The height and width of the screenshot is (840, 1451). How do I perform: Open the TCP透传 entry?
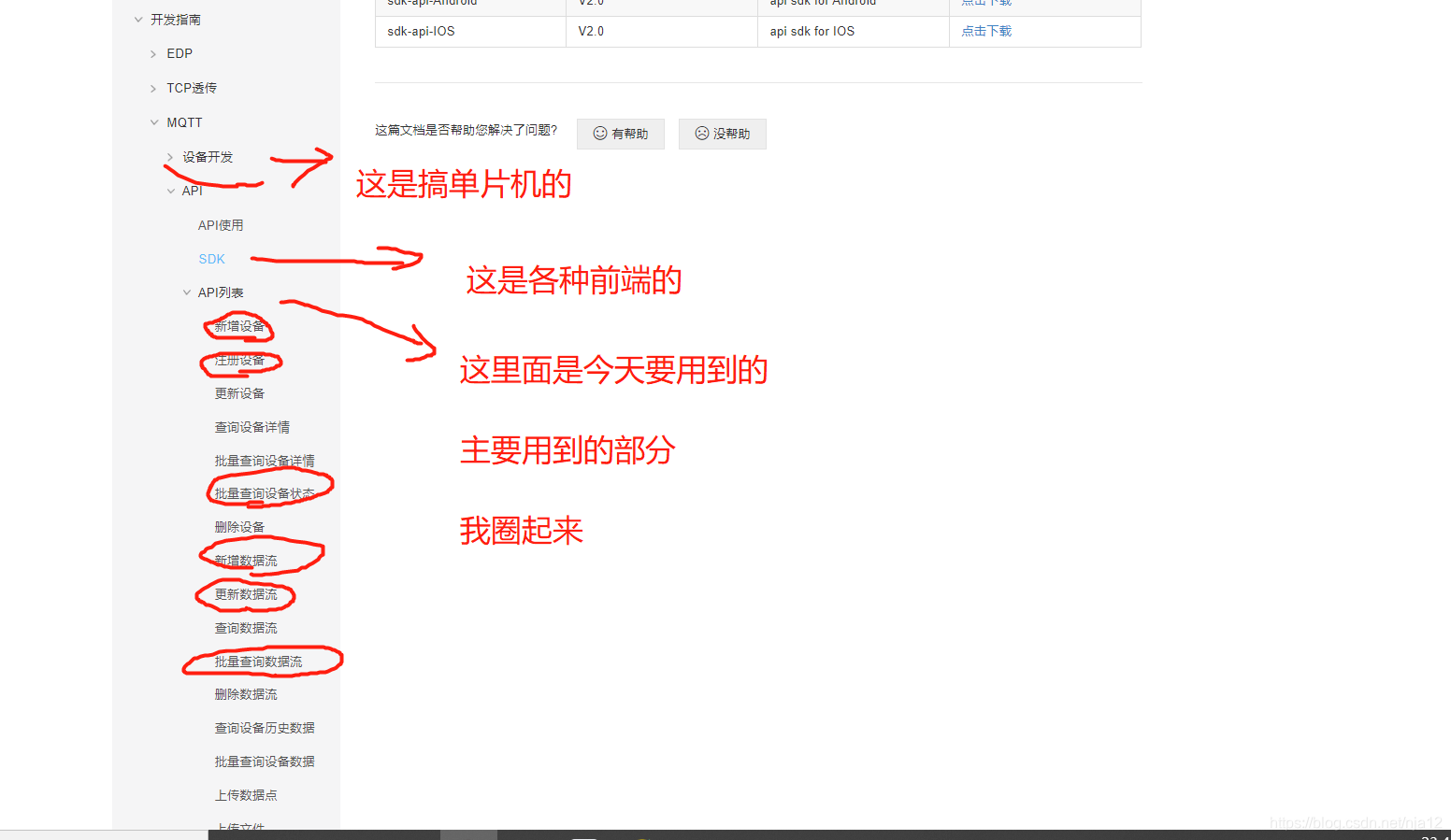tap(192, 88)
